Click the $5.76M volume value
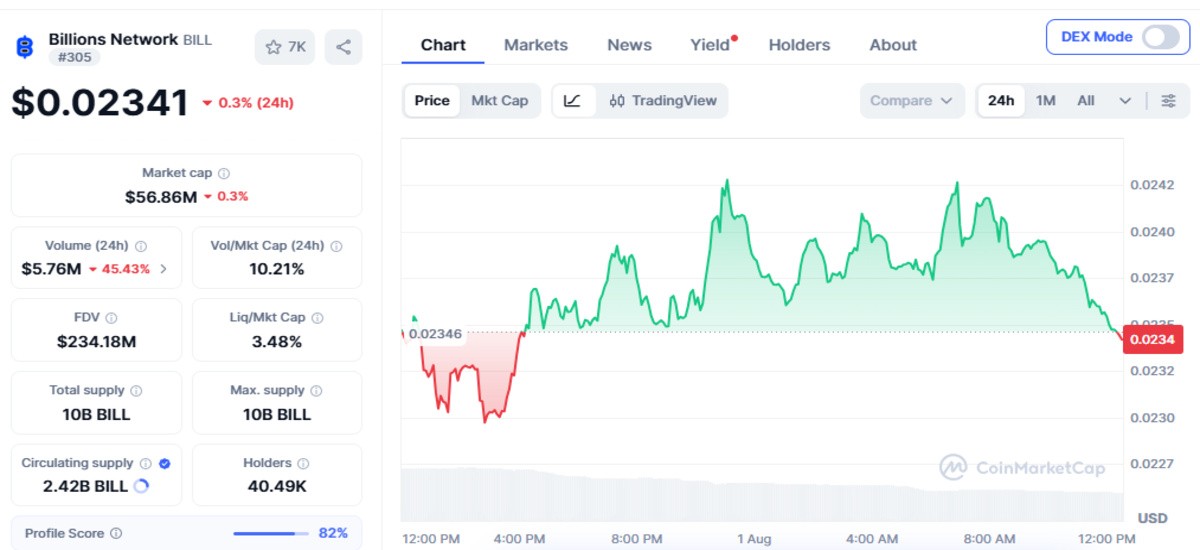The image size is (1200, 550). tap(51, 269)
